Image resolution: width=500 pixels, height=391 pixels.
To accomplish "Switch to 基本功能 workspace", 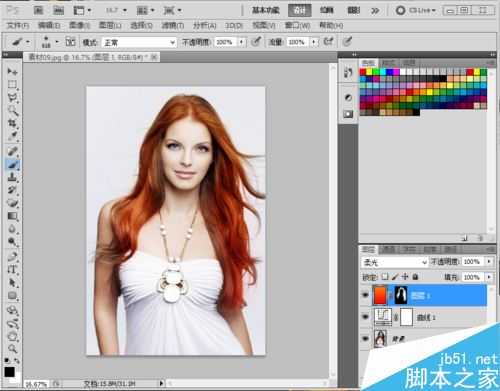I will coord(265,10).
